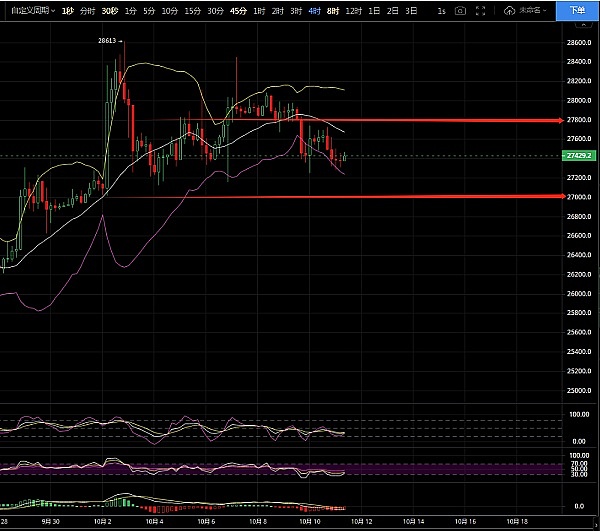
Task: Click the cloud save icon
Action: pyautogui.click(x=510, y=10)
